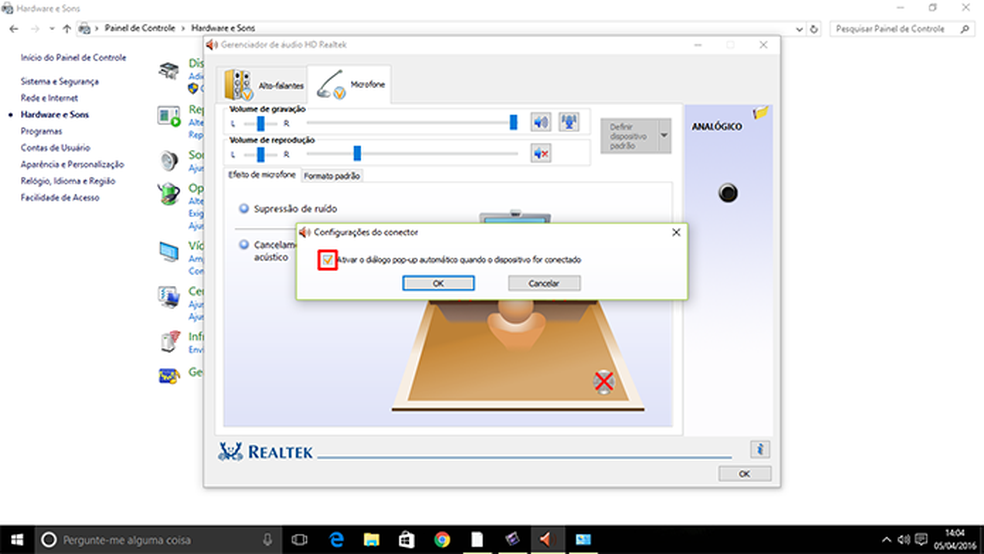Open address bar history dropdown
The height and width of the screenshot is (554, 984).
coord(799,29)
